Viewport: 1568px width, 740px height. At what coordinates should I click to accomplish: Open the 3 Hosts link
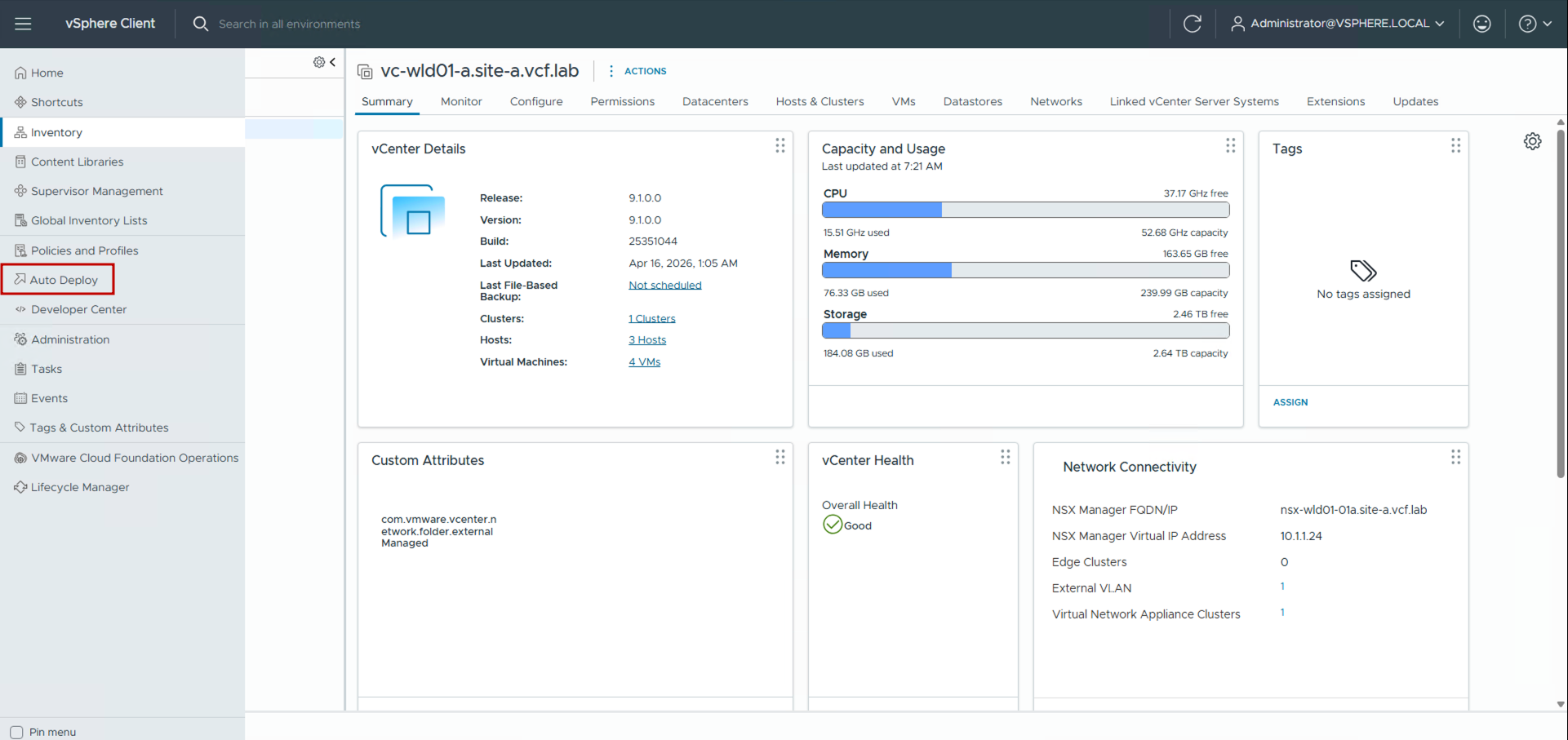click(646, 339)
